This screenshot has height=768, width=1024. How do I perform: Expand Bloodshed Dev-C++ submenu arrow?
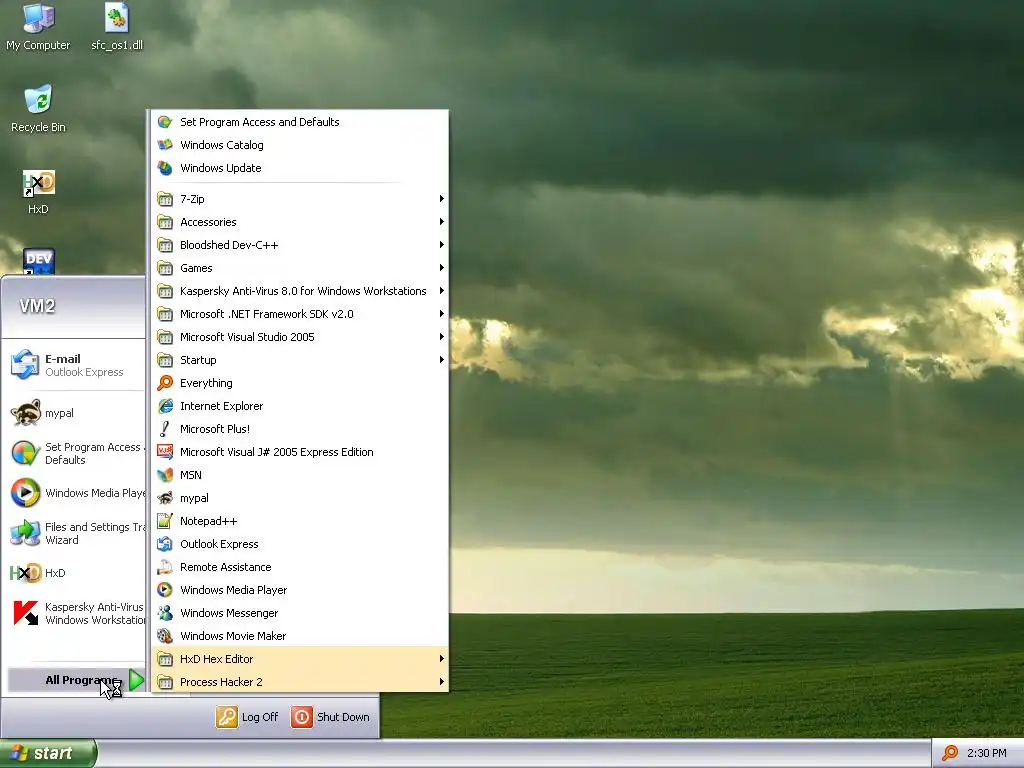pos(441,244)
